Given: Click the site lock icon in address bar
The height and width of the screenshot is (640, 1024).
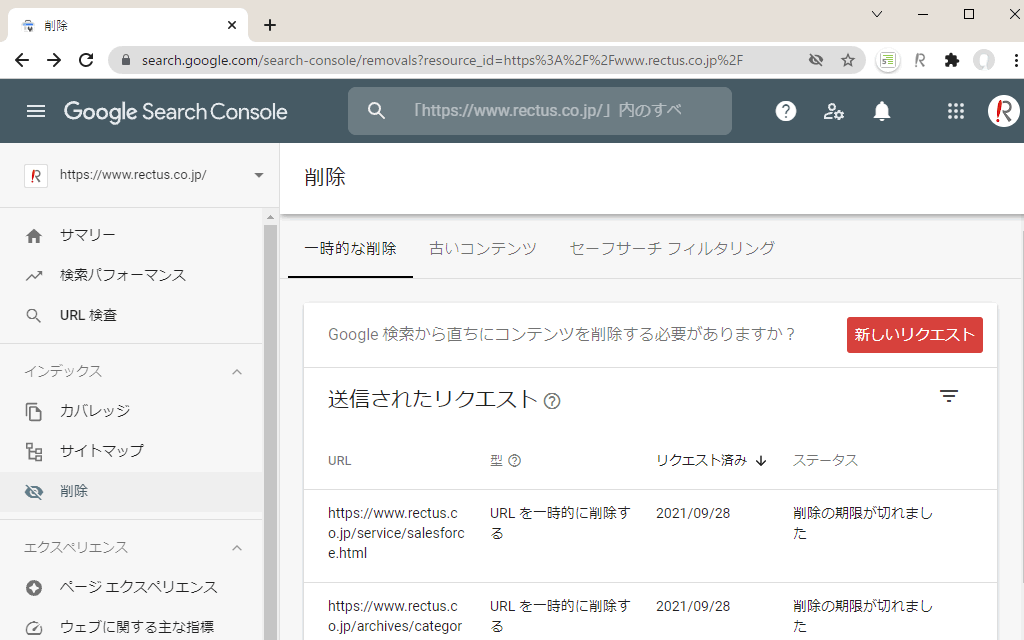Looking at the screenshot, I should pyautogui.click(x=126, y=60).
